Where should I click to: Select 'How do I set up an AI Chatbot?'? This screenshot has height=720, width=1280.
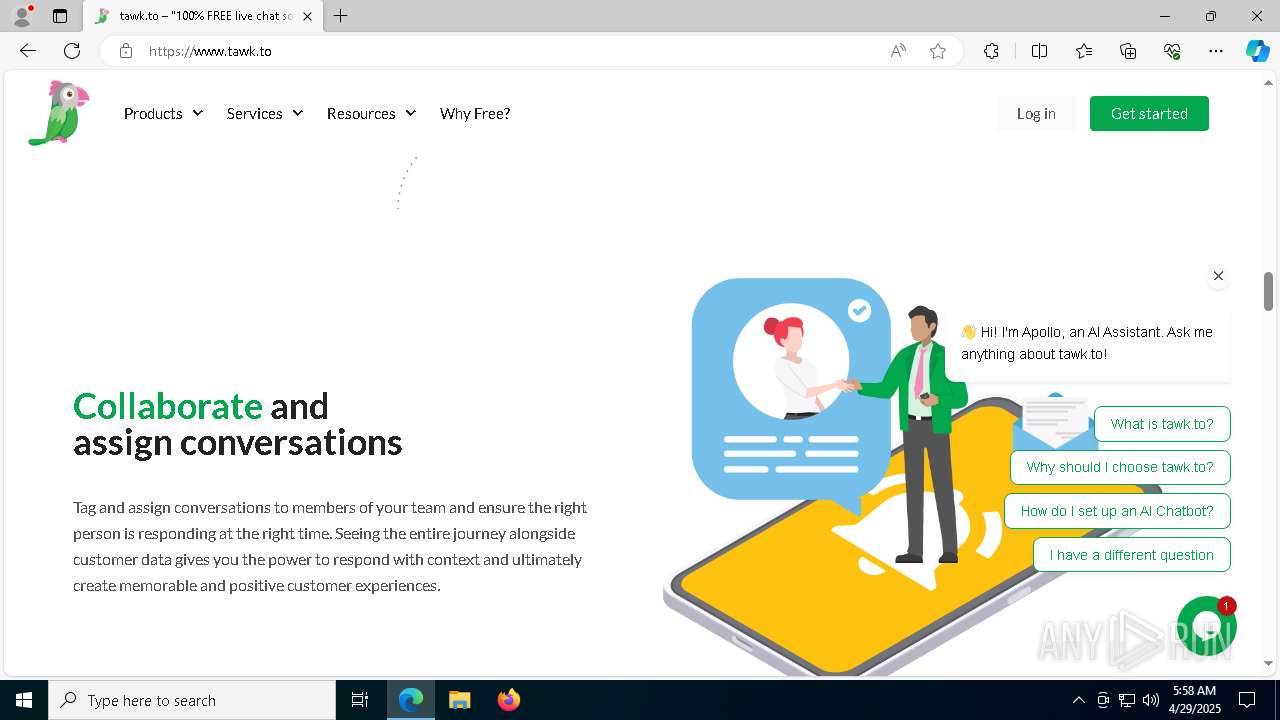tap(1117, 511)
